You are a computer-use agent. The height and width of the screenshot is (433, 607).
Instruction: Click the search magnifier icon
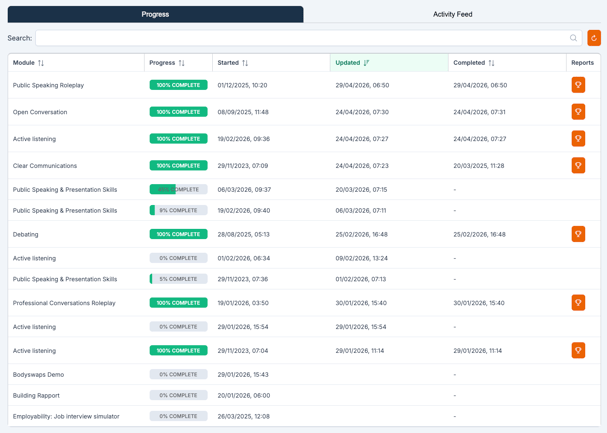(x=573, y=38)
